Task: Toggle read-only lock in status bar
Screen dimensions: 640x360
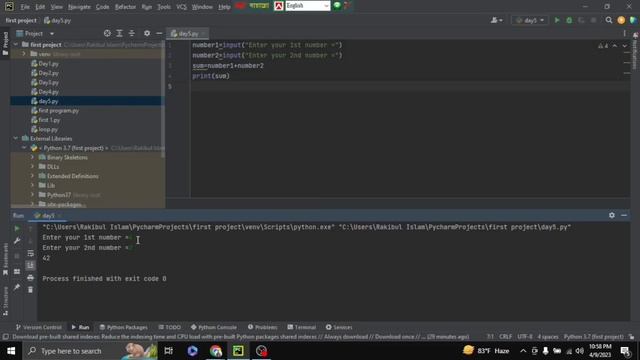Action: pyautogui.click(x=631, y=337)
